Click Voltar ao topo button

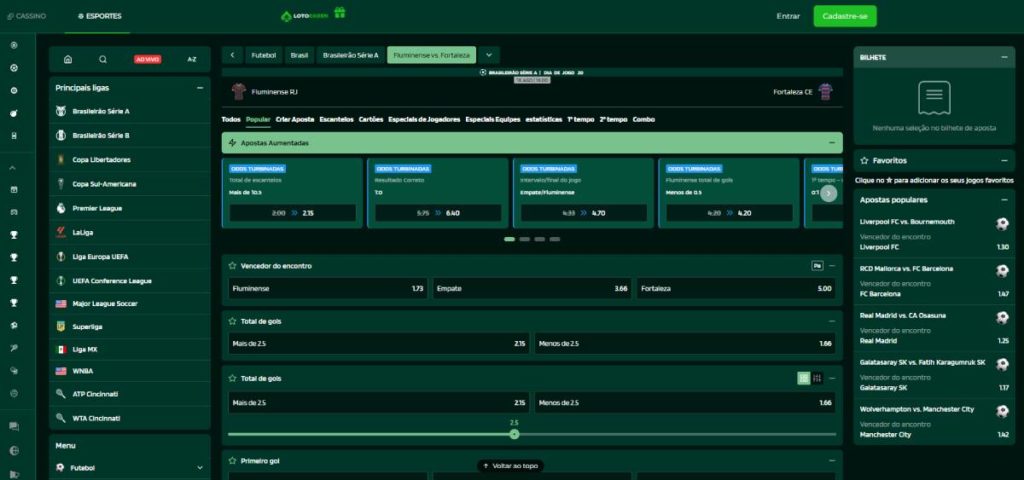(510, 466)
